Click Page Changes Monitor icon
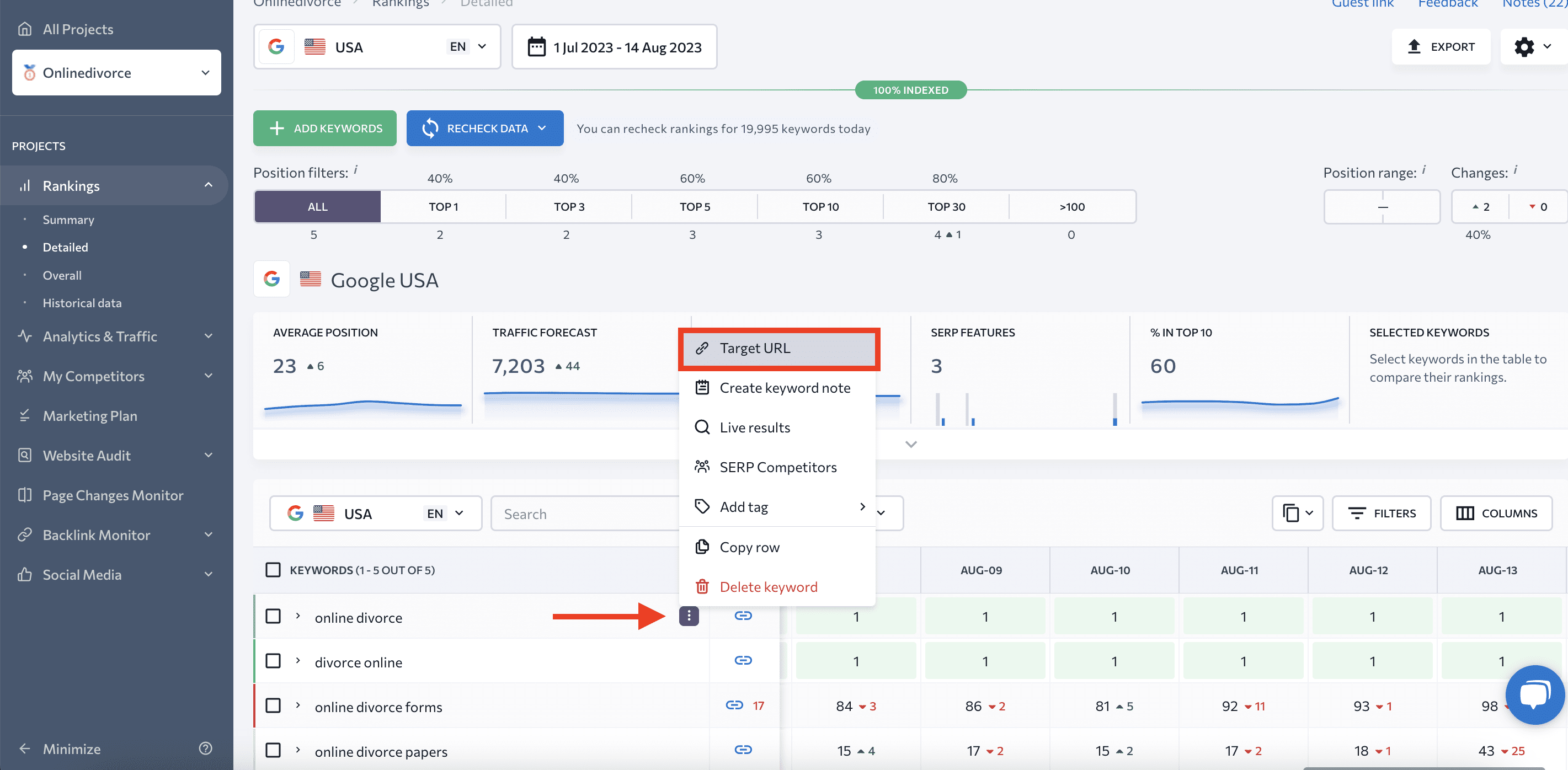This screenshot has height=770, width=1568. tap(25, 495)
